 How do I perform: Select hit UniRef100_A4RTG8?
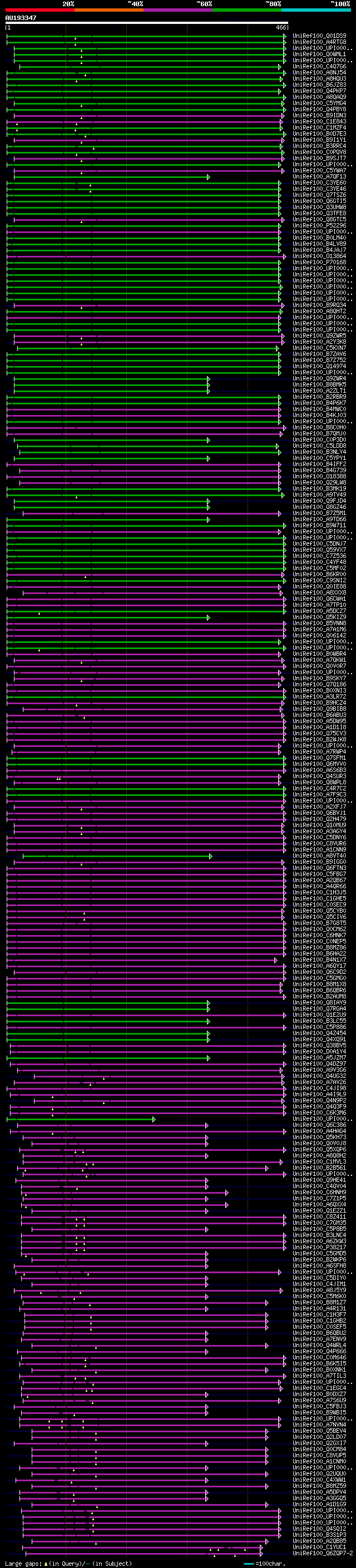click(x=319, y=42)
